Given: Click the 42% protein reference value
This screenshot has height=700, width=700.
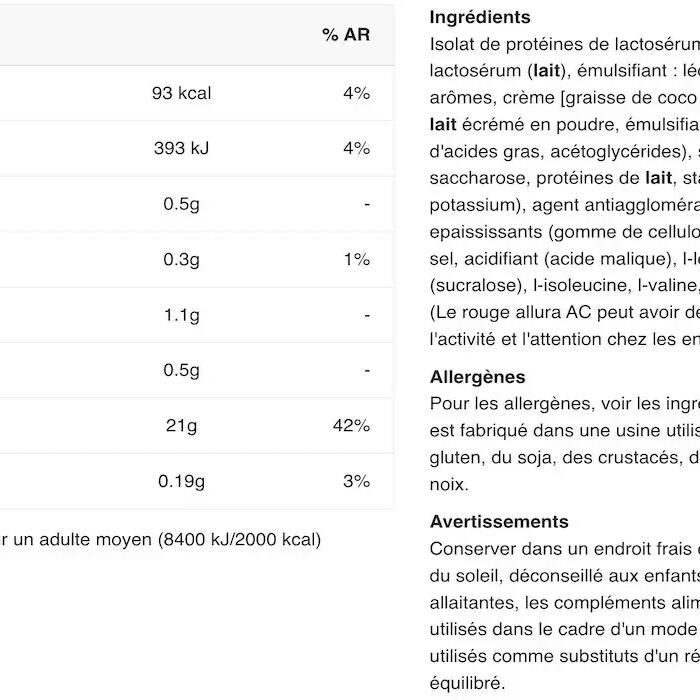Looking at the screenshot, I should [351, 425].
